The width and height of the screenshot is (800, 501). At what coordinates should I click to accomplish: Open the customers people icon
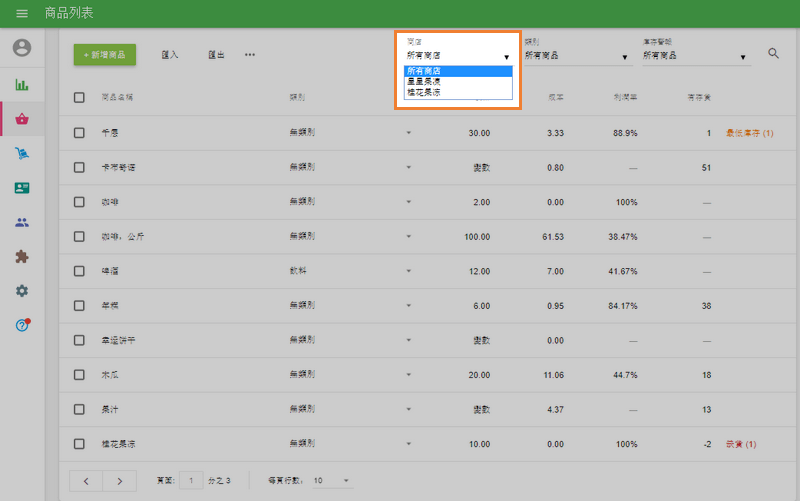point(22,222)
